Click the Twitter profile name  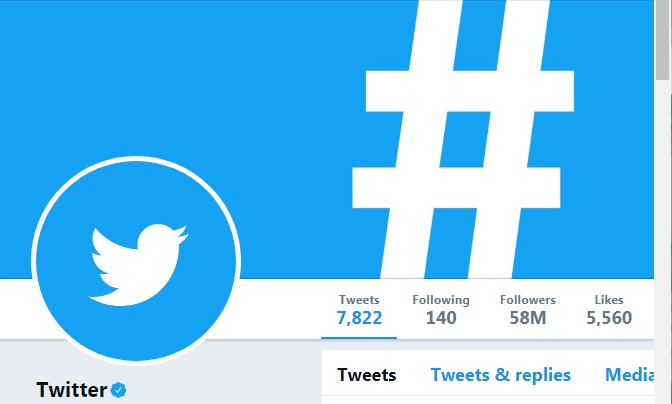tap(72, 390)
